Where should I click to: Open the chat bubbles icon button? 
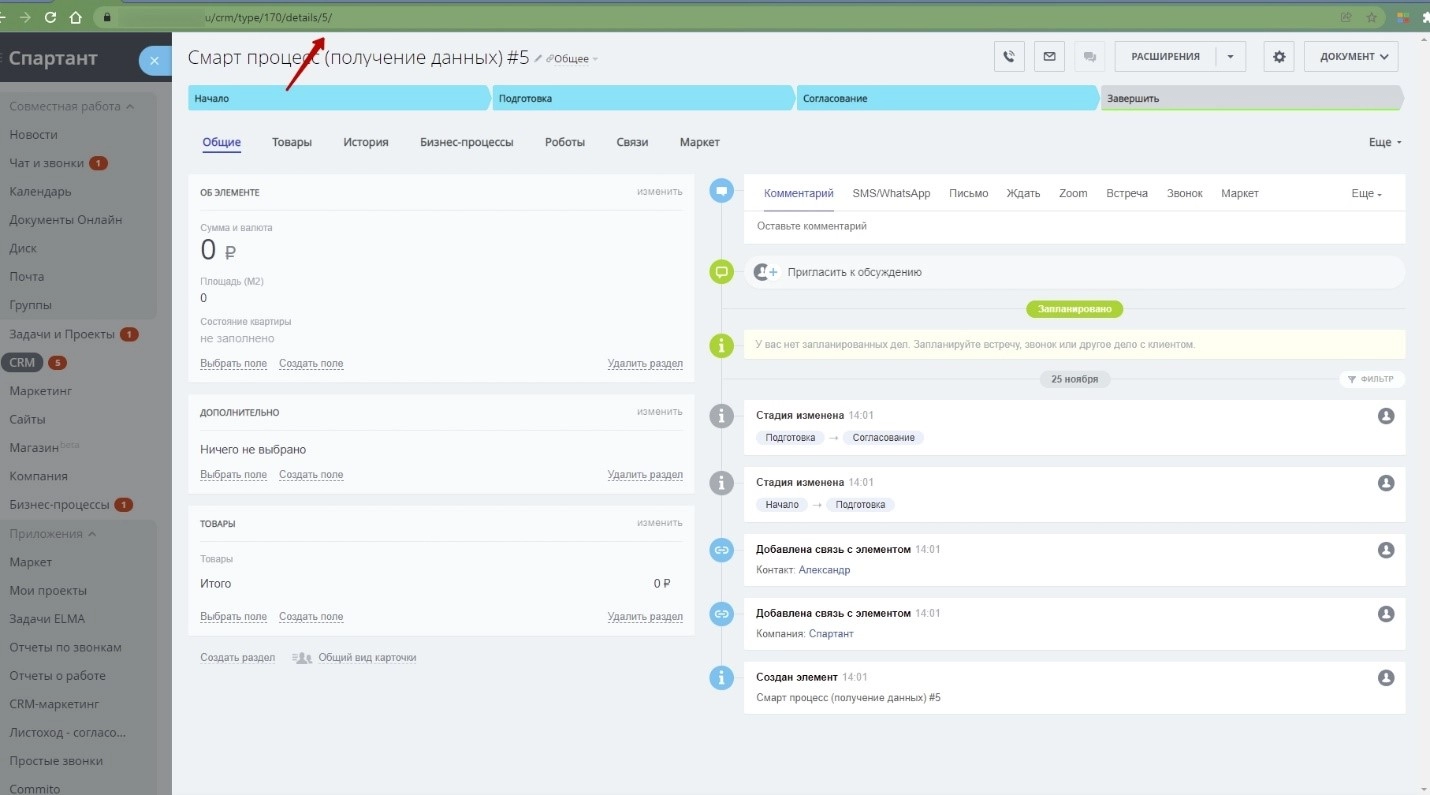(x=1089, y=57)
